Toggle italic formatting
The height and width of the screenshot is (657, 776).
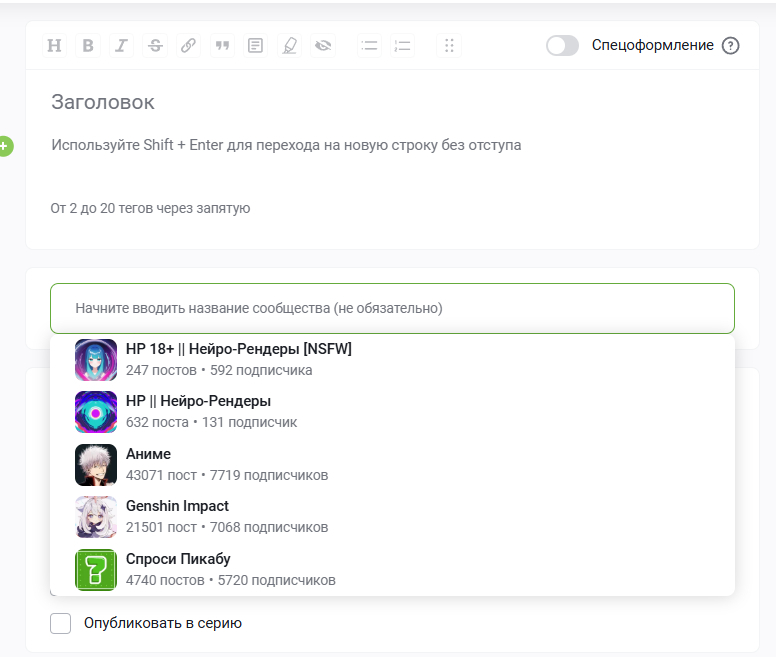pyautogui.click(x=121, y=46)
